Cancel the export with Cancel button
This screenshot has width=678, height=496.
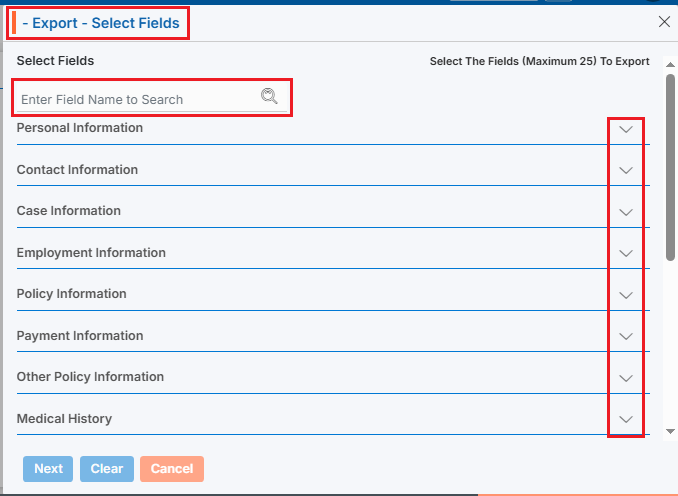[172, 469]
